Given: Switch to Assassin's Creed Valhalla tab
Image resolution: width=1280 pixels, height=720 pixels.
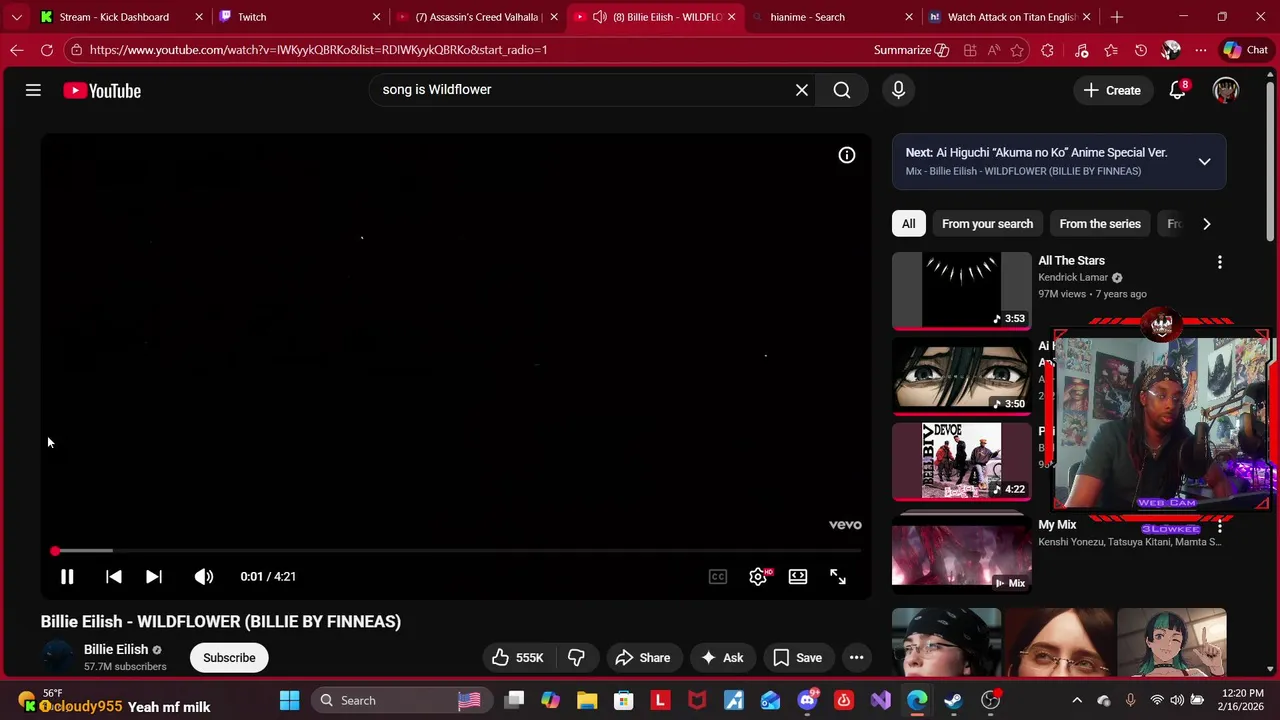Looking at the screenshot, I should [475, 17].
